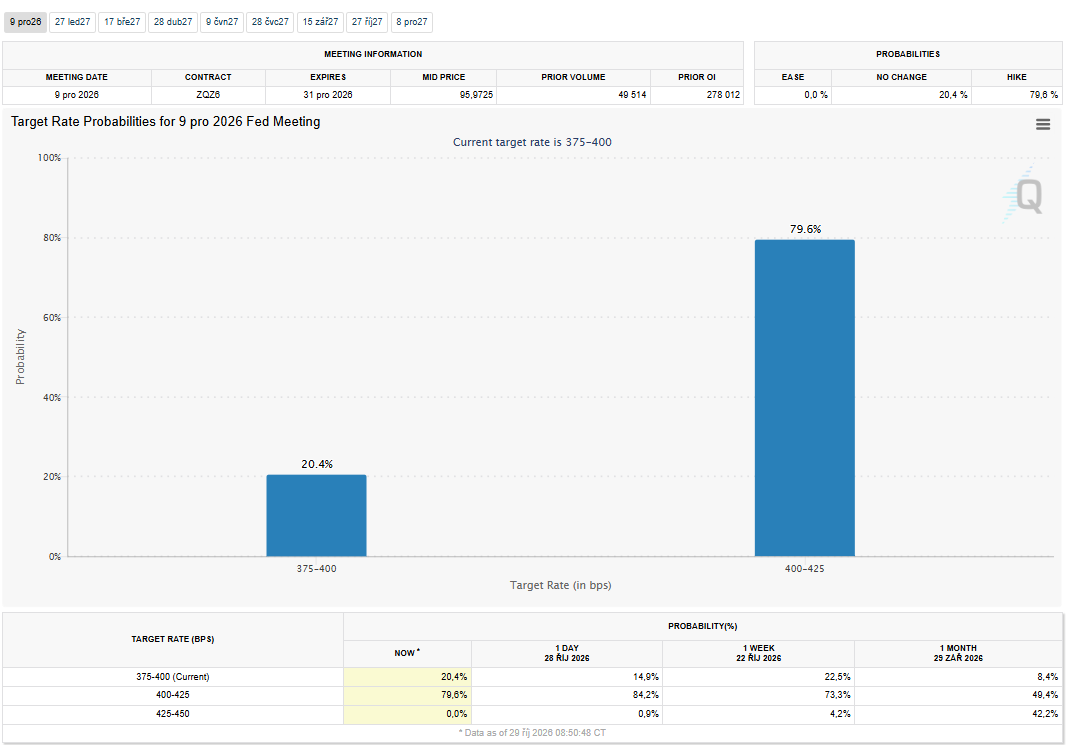Select the 9 pro26 meeting tab
This screenshot has height=745, width=1066.
click(x=25, y=22)
